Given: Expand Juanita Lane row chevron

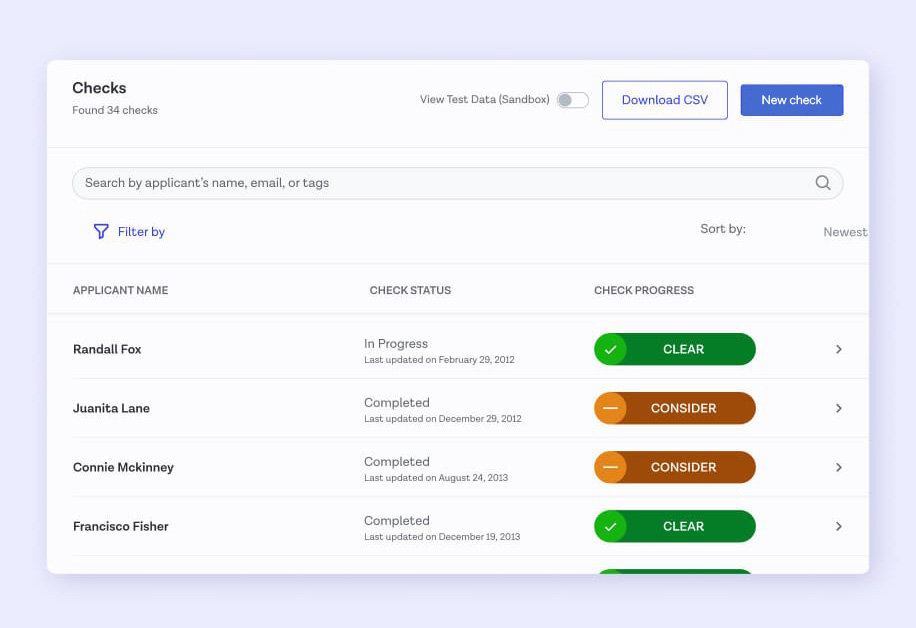Looking at the screenshot, I should click(838, 408).
